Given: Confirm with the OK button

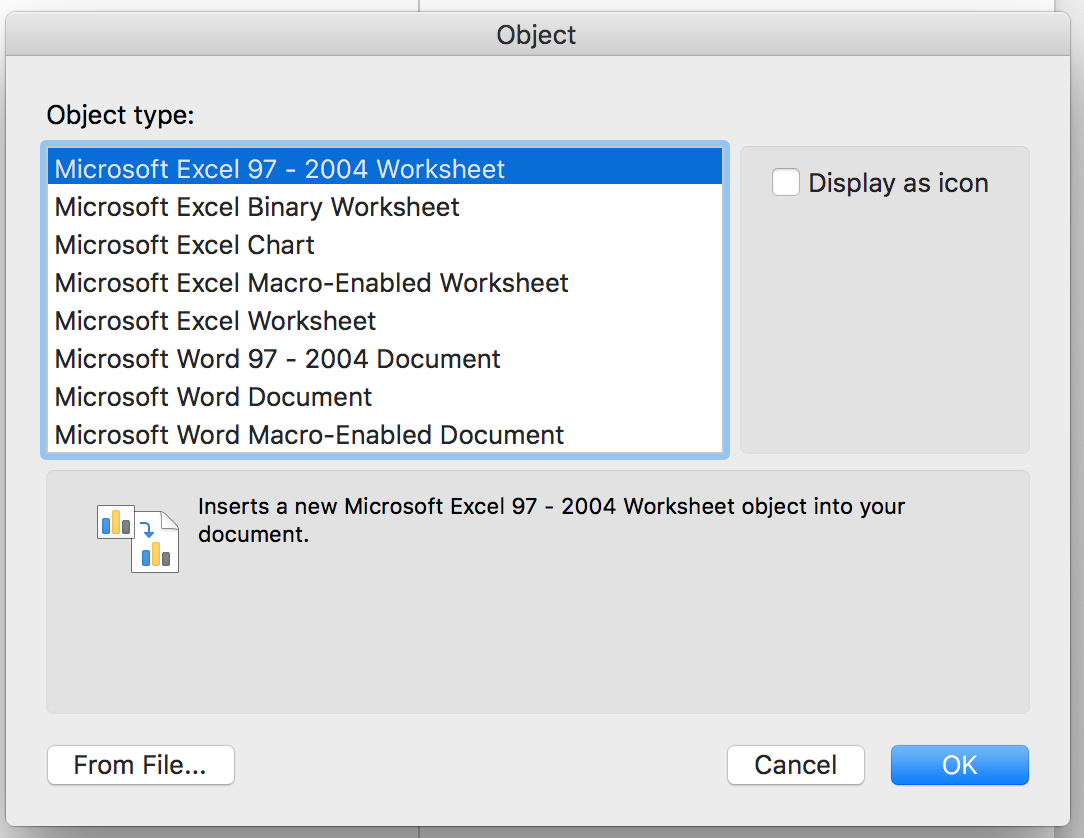Looking at the screenshot, I should pos(960,765).
